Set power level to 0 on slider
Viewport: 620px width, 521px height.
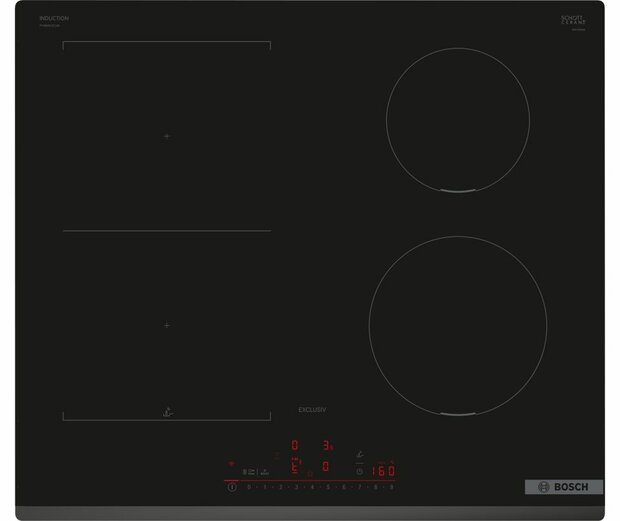click(x=247, y=487)
